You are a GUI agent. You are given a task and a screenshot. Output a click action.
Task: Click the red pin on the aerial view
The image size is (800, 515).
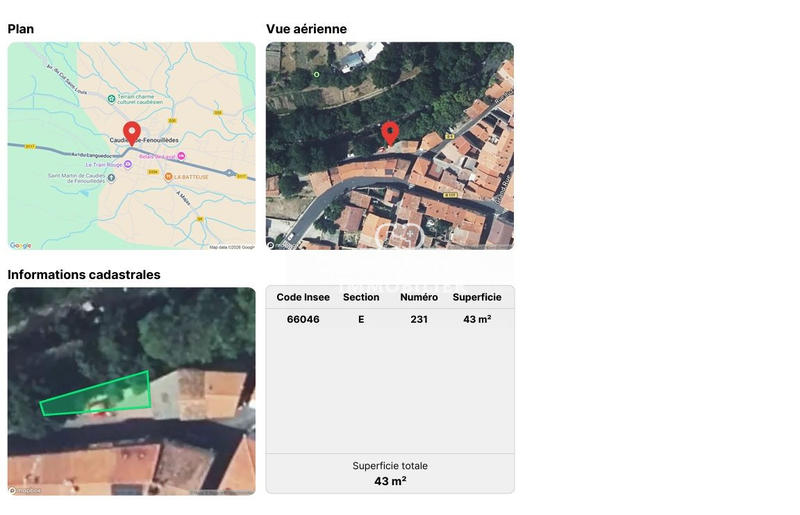390,132
